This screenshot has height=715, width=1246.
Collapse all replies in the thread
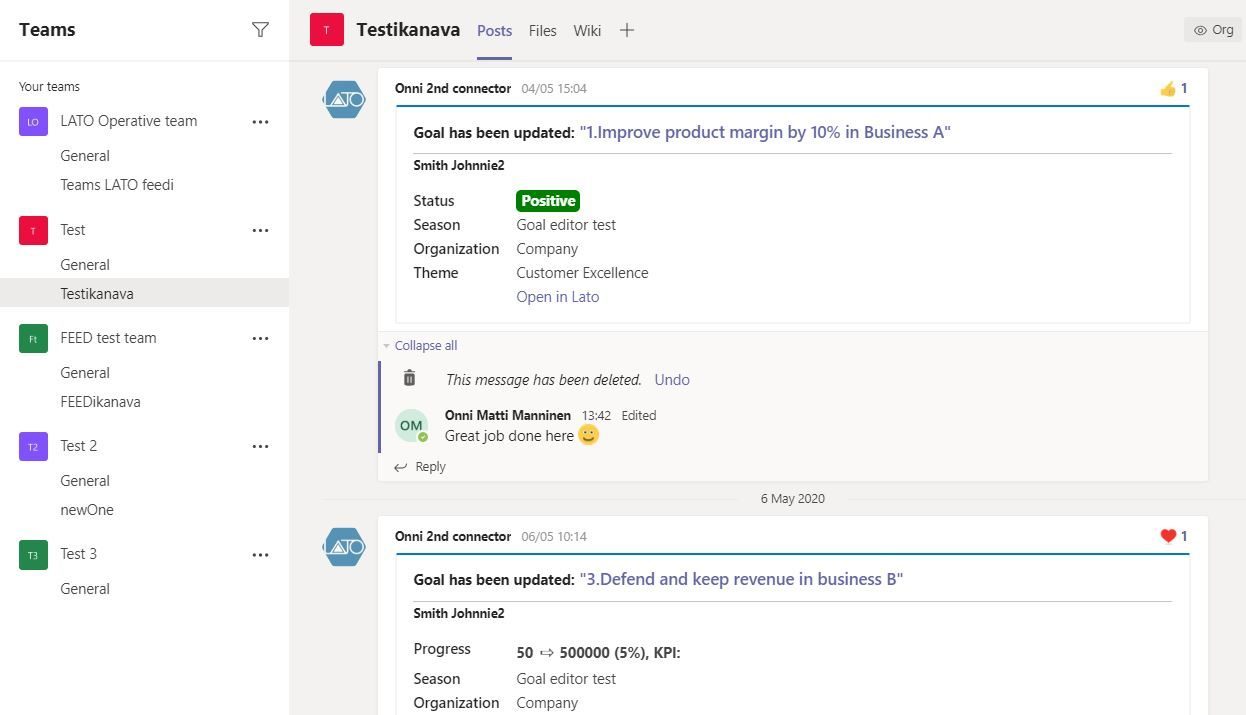[425, 346]
